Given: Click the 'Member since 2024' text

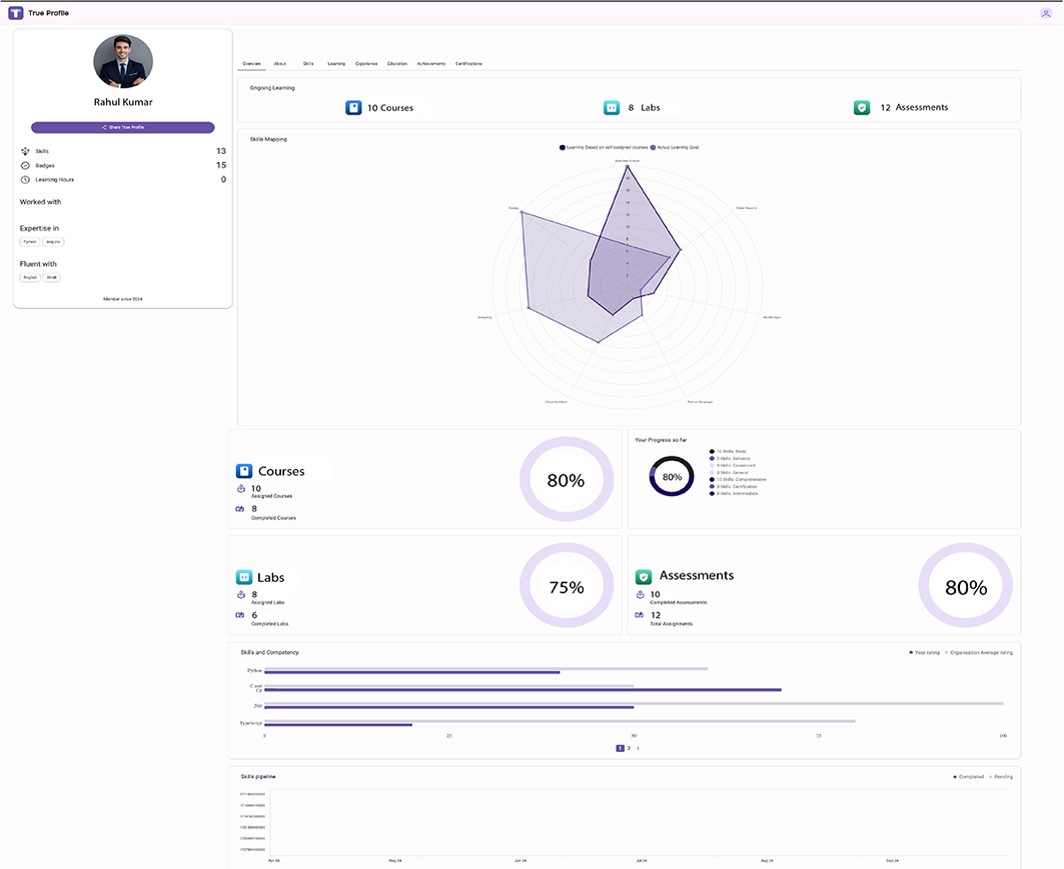Looking at the screenshot, I should (123, 299).
